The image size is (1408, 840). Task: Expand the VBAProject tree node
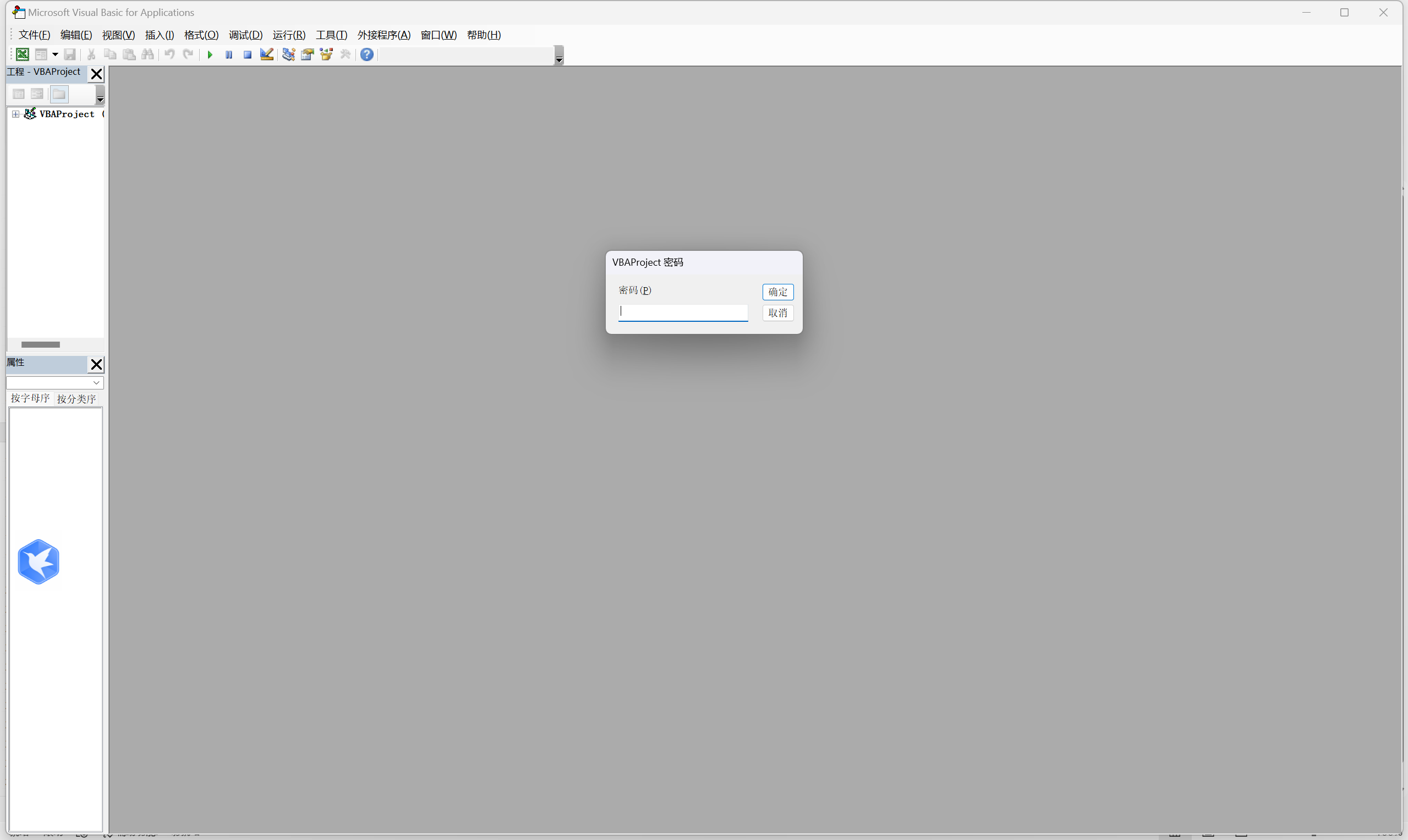pos(16,114)
